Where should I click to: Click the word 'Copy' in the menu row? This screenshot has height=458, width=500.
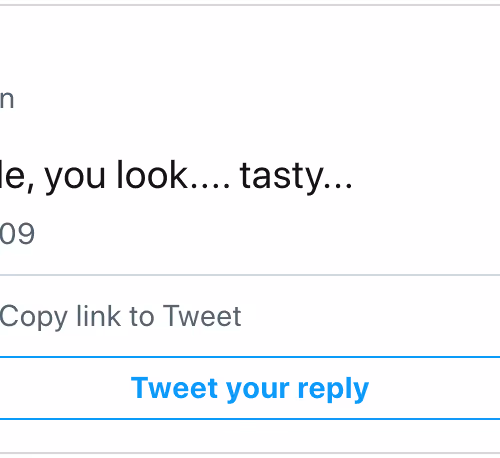(x=34, y=316)
